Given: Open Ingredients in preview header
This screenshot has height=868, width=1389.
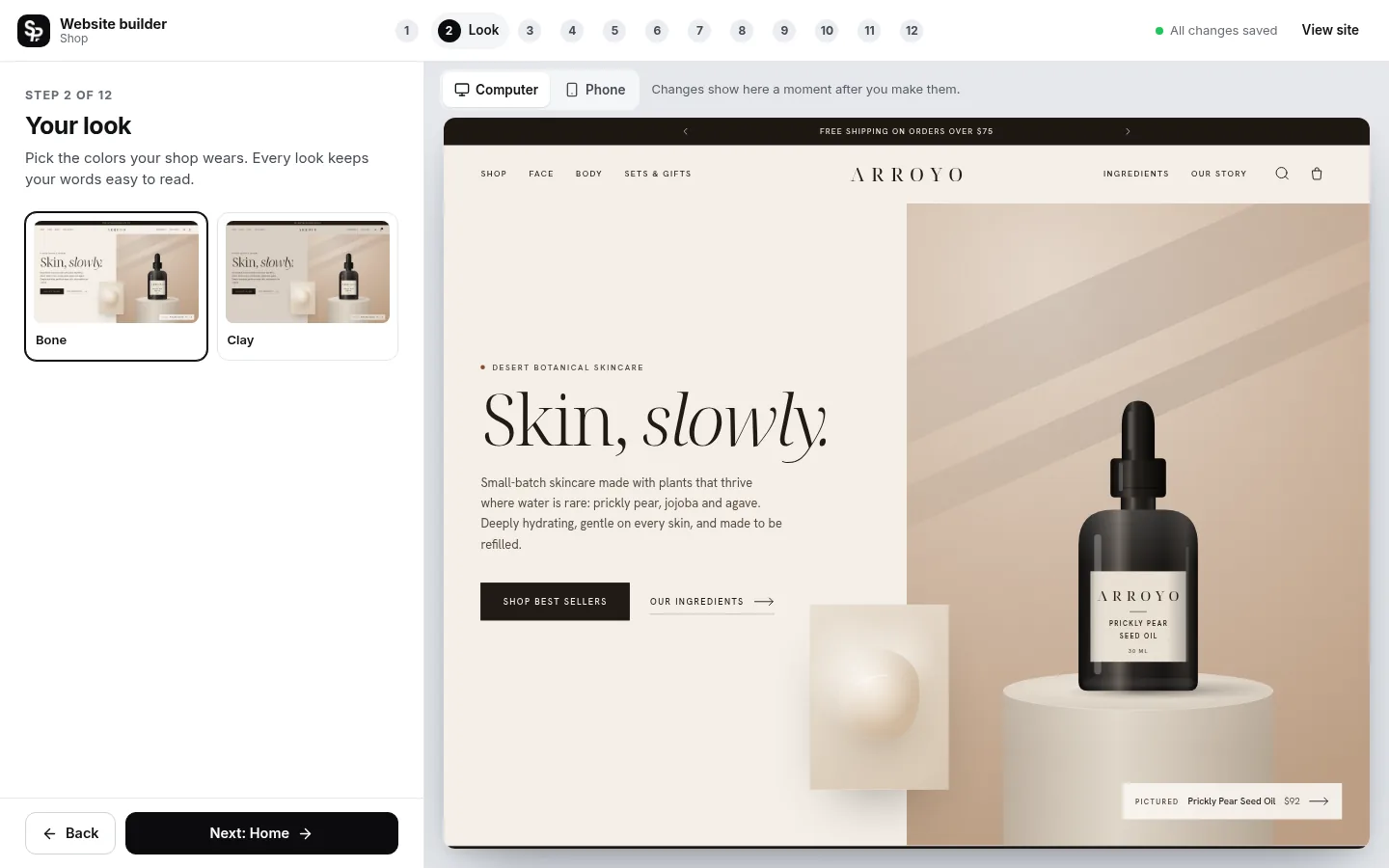Looking at the screenshot, I should tap(1136, 175).
